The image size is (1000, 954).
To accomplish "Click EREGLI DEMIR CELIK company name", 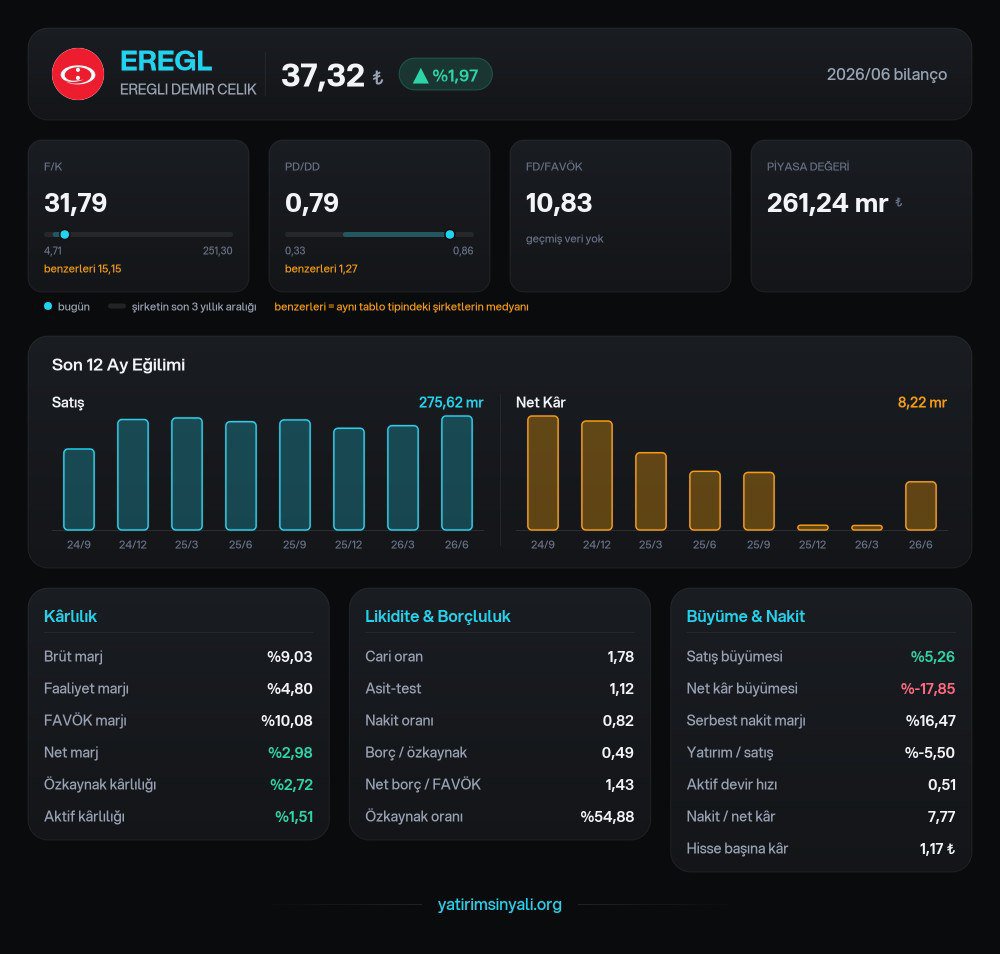I will click(x=188, y=89).
